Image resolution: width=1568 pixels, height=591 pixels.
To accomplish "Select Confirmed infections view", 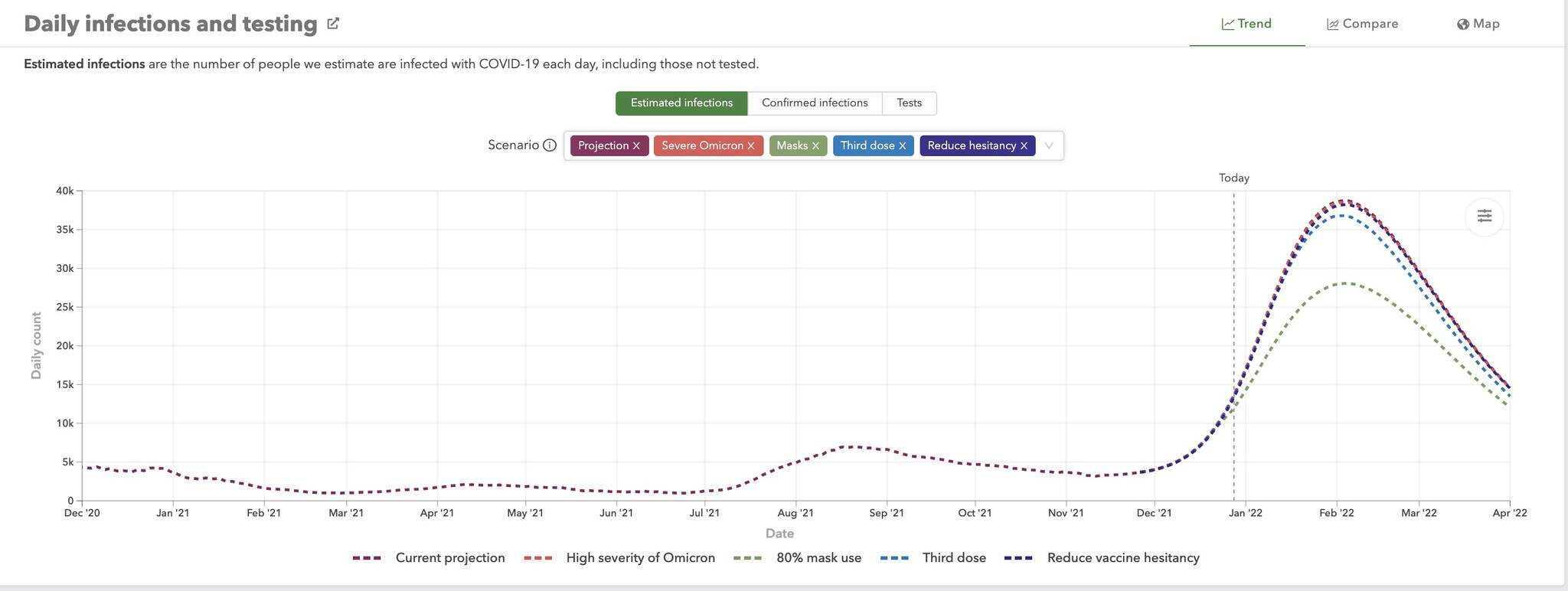I will pos(815,103).
